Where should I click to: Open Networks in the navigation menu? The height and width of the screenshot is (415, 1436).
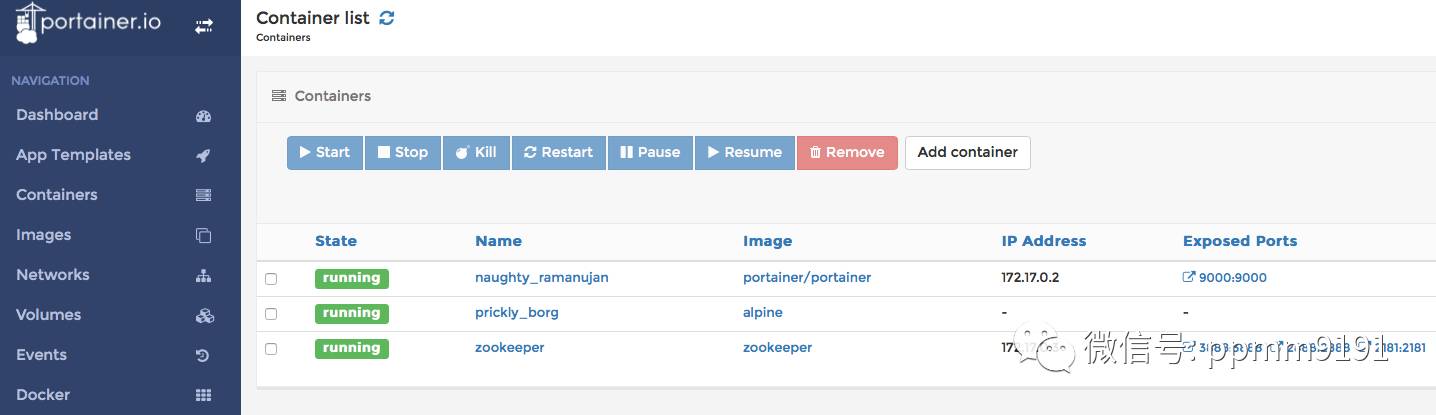(x=53, y=275)
